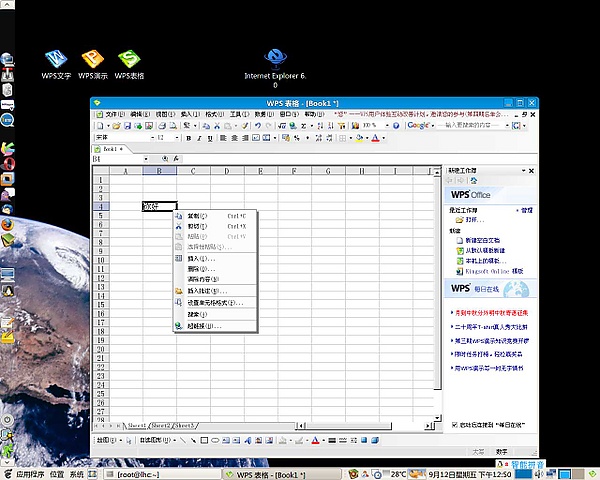The width and height of the screenshot is (600, 480).
Task: Open the font size dropdown
Action: tap(177, 138)
